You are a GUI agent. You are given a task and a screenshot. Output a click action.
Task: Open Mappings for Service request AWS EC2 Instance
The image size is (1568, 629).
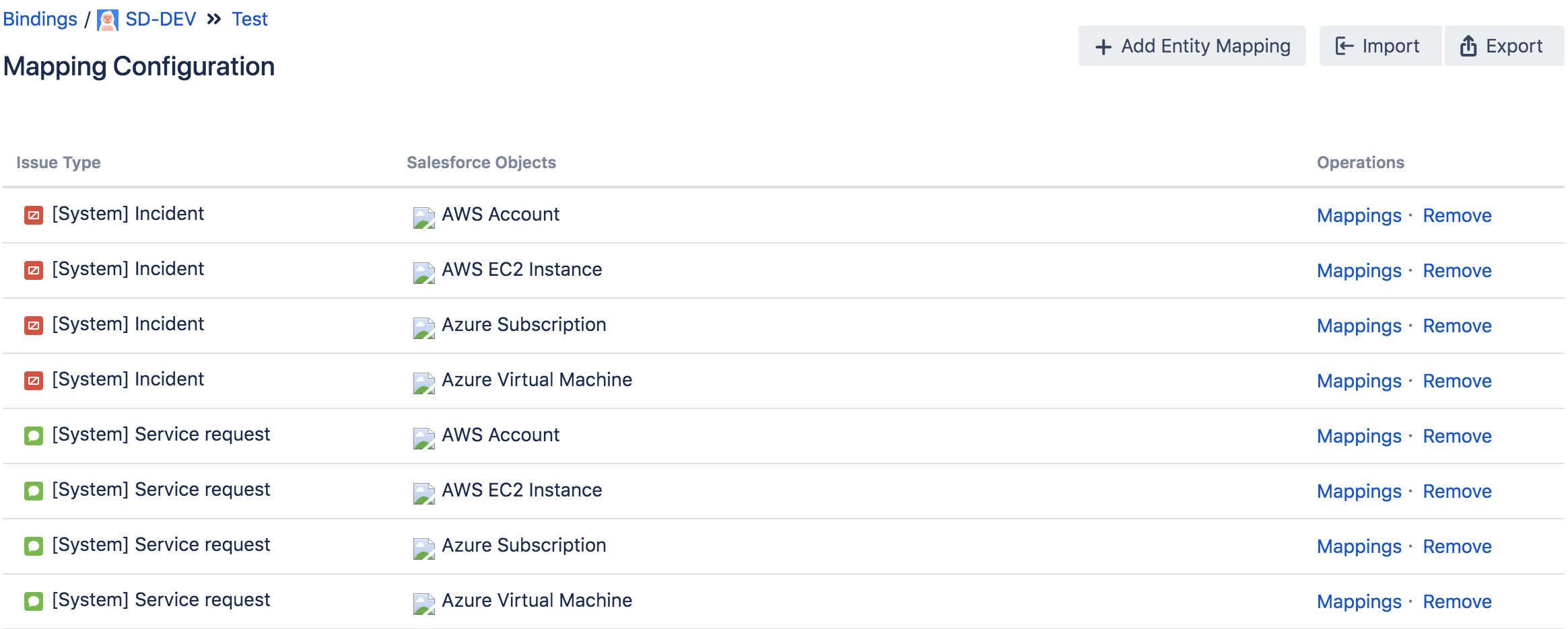[x=1359, y=492]
